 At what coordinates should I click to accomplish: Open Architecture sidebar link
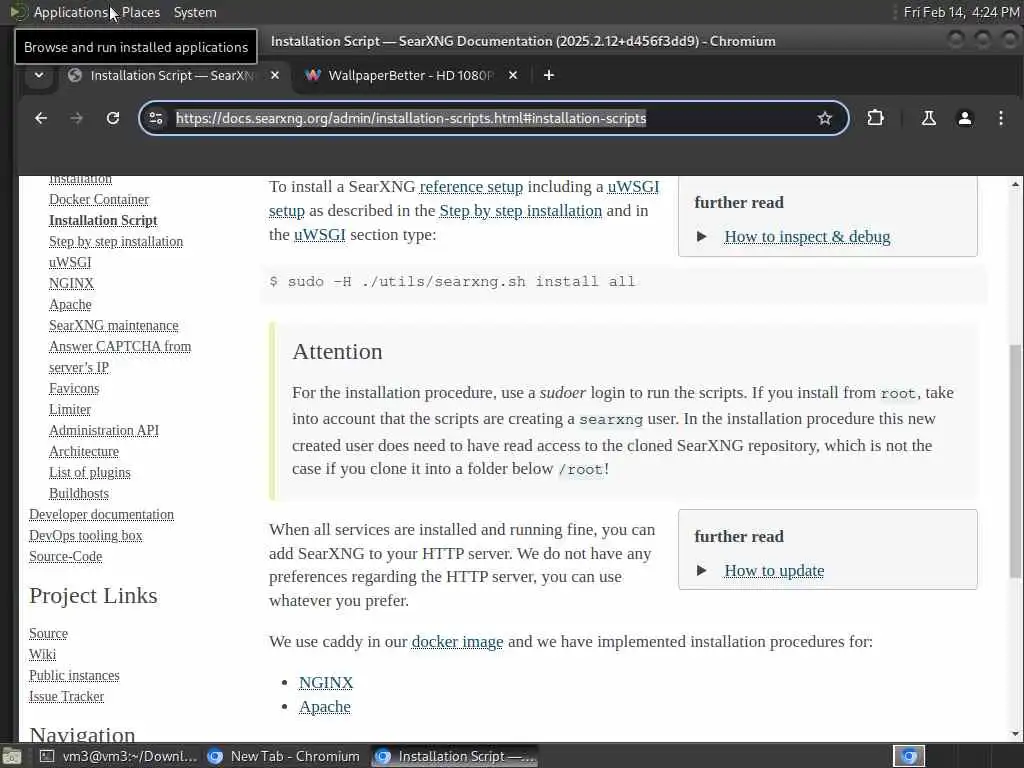tap(84, 451)
